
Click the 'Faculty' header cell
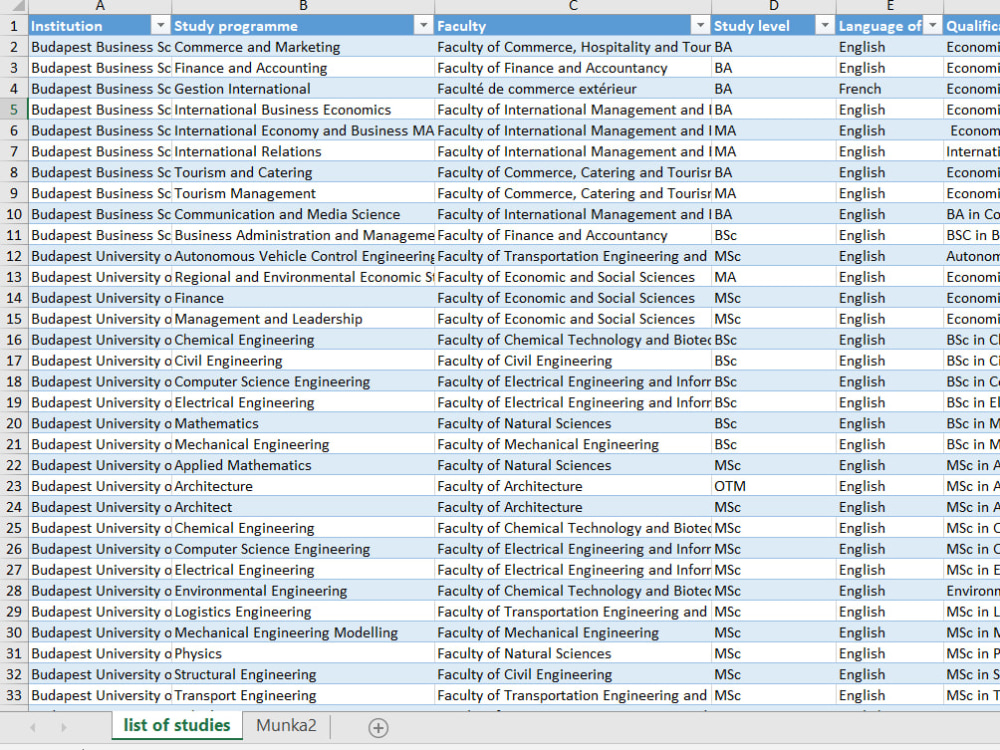click(x=573, y=26)
